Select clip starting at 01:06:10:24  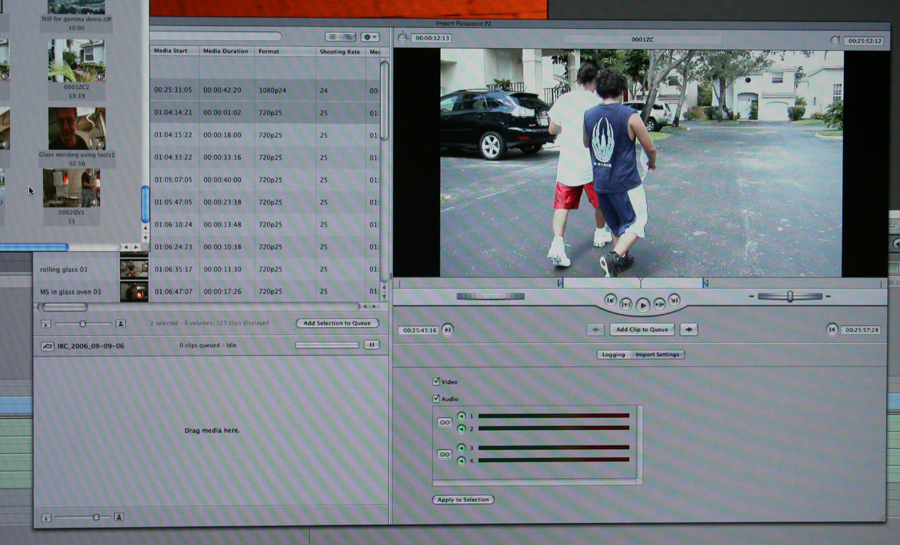(x=265, y=224)
